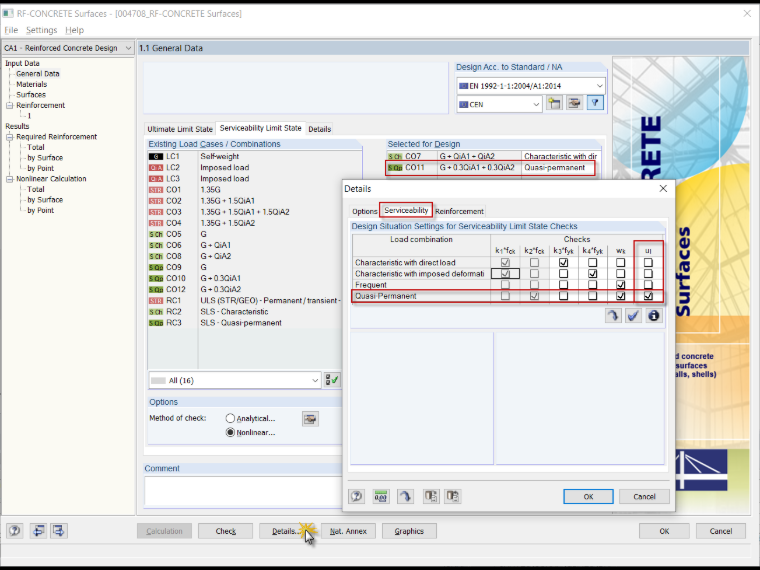760x570 pixels.
Task: Open the edit standard parameters hand icon
Action: [574, 103]
